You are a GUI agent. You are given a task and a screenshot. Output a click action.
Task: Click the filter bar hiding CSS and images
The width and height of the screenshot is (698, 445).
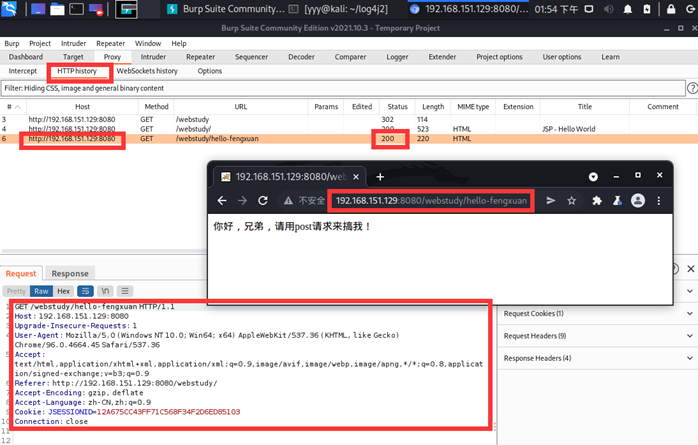(x=343, y=88)
